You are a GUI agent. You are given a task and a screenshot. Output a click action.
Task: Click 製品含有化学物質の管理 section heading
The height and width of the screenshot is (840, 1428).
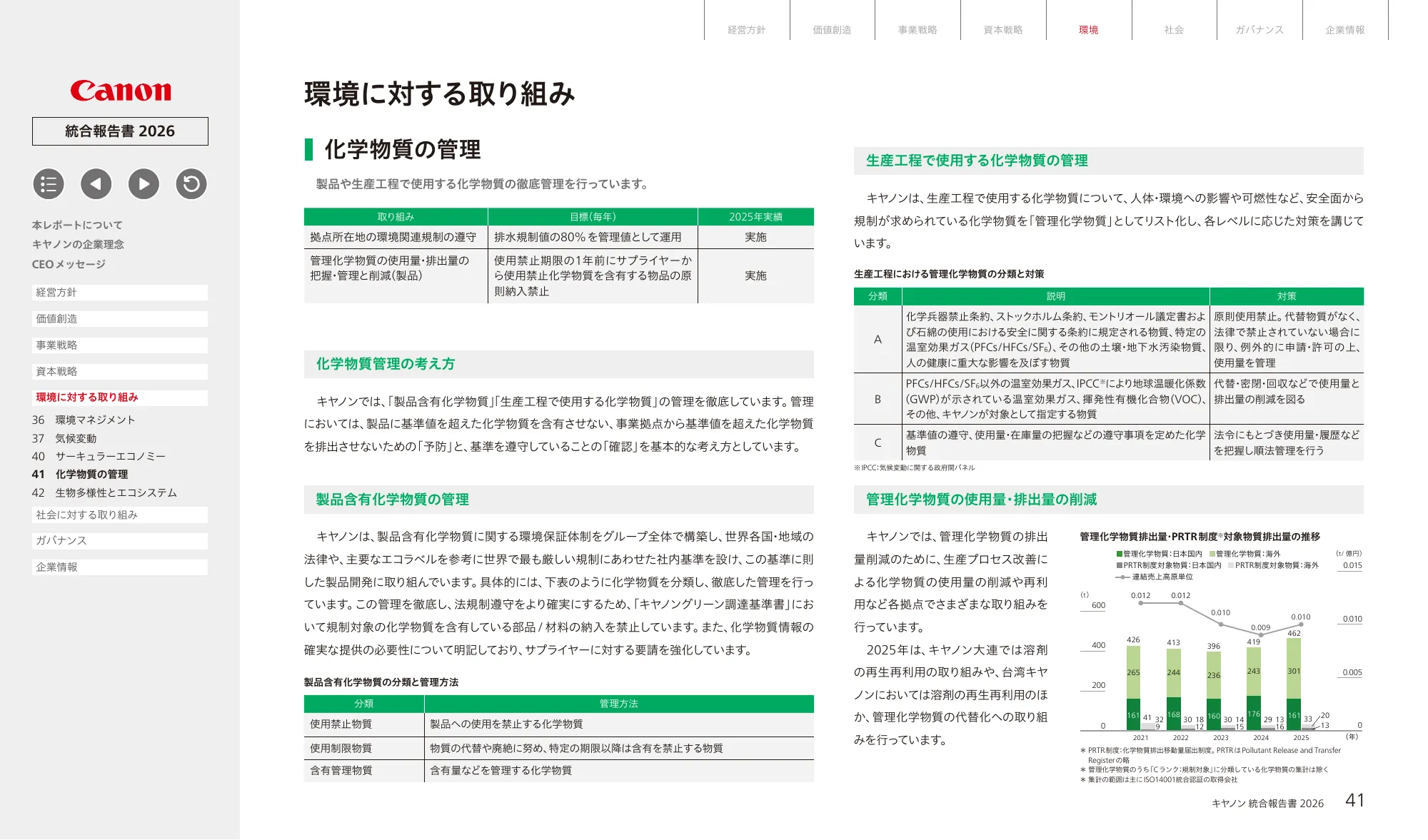click(x=392, y=500)
